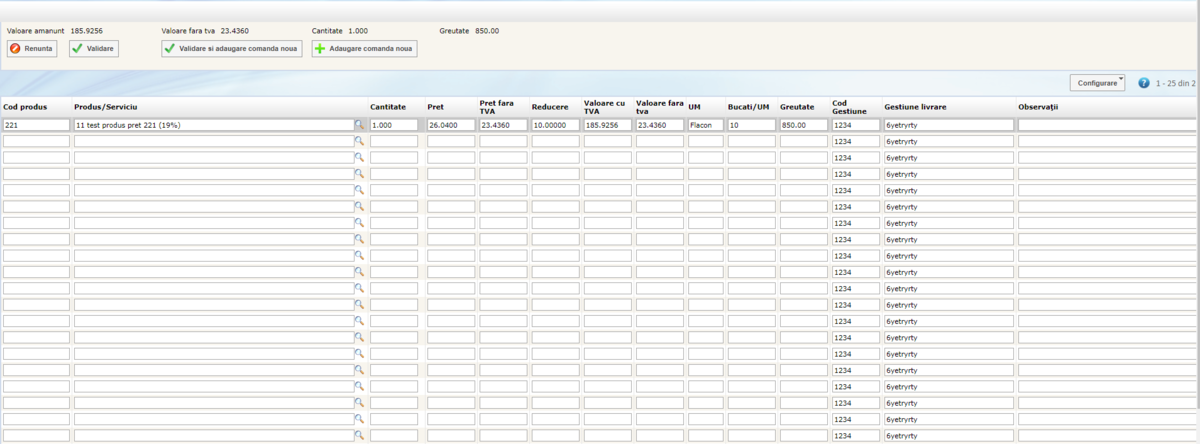Click the Cod produs field containing 221
The image size is (1200, 444).
[x=36, y=125]
